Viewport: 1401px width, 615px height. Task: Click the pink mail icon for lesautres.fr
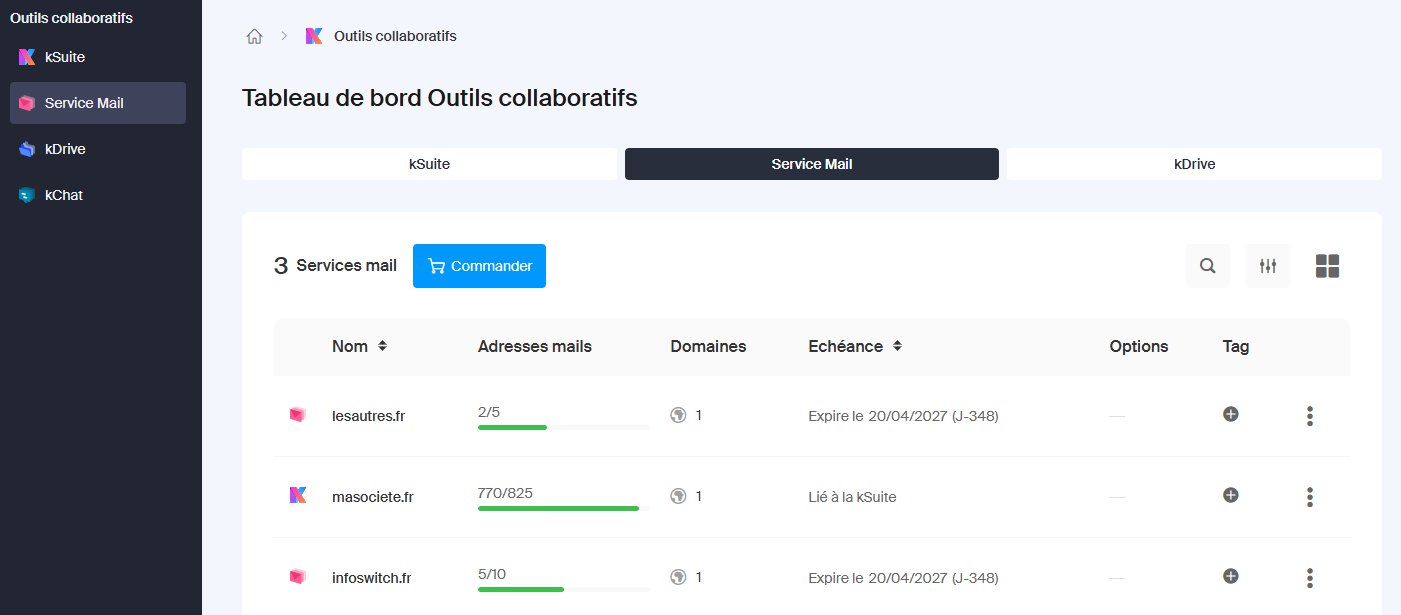pyautogui.click(x=297, y=415)
